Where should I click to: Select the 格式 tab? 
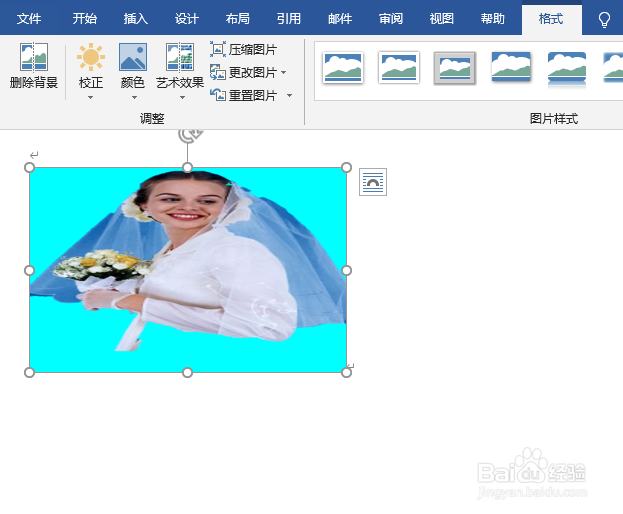551,19
